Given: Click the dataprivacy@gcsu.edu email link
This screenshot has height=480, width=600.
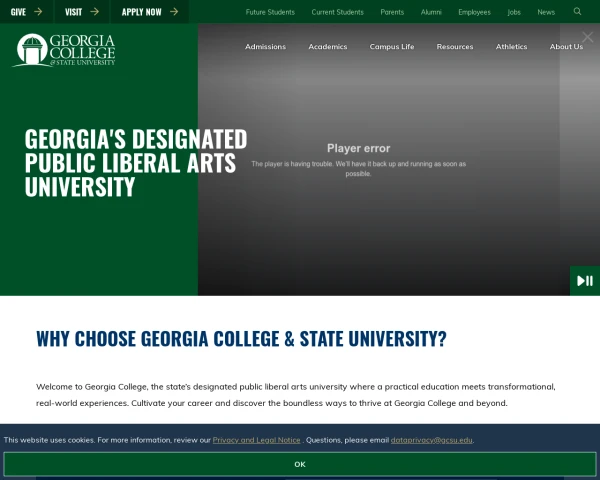Looking at the screenshot, I should (431, 440).
